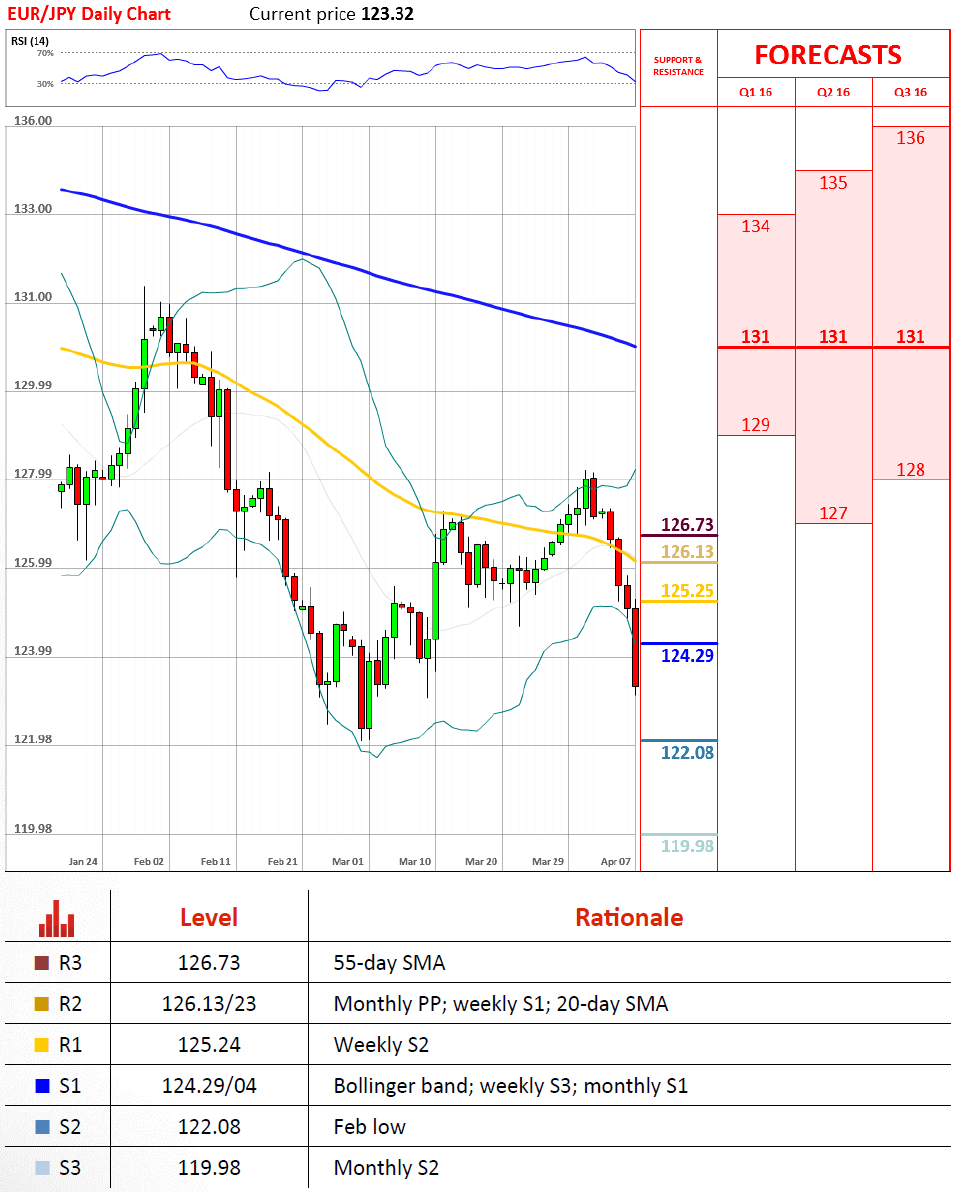
Task: Click the Apr 07 date axis label
Action: [x=616, y=861]
